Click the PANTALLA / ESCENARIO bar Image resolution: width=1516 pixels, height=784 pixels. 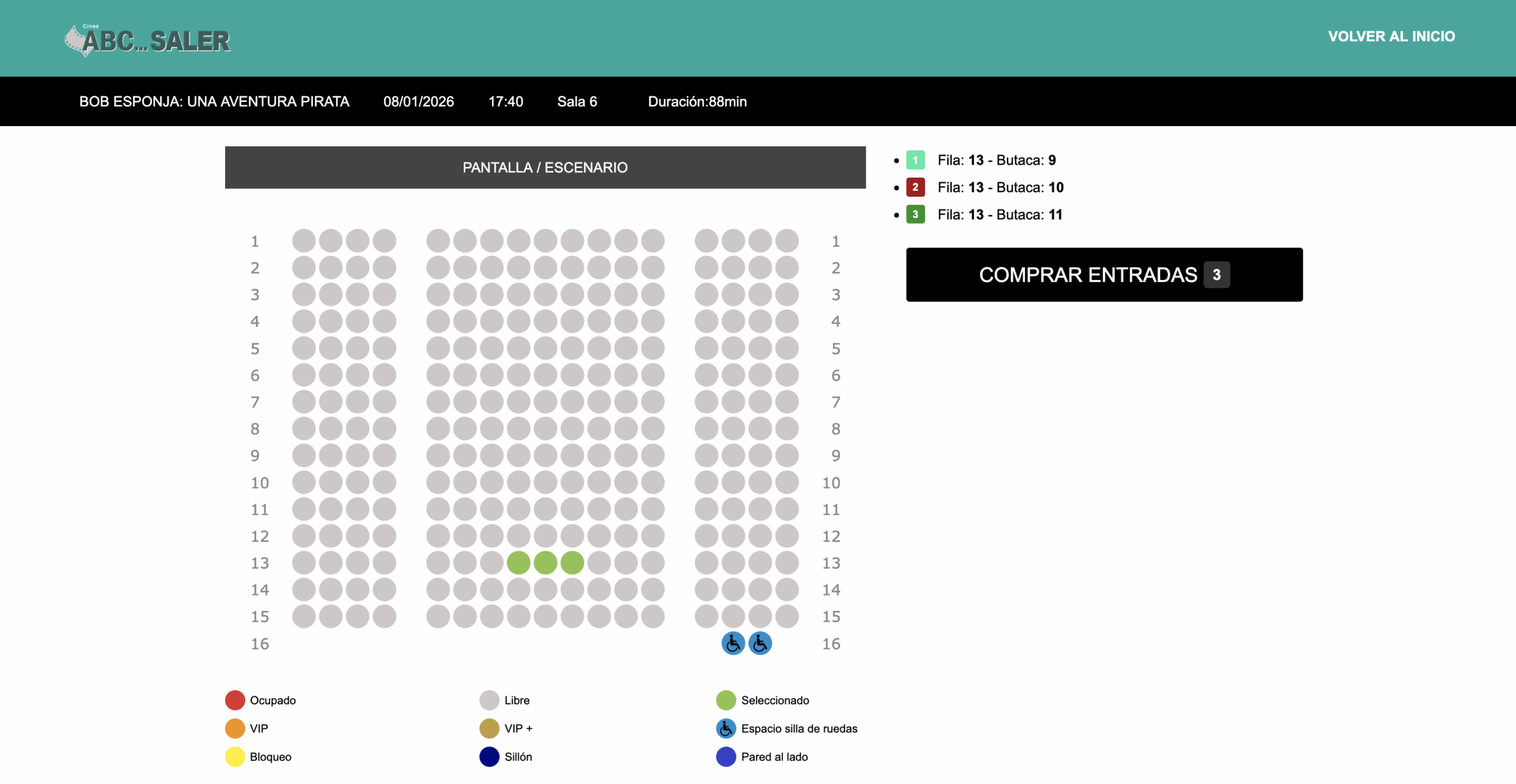click(x=545, y=168)
